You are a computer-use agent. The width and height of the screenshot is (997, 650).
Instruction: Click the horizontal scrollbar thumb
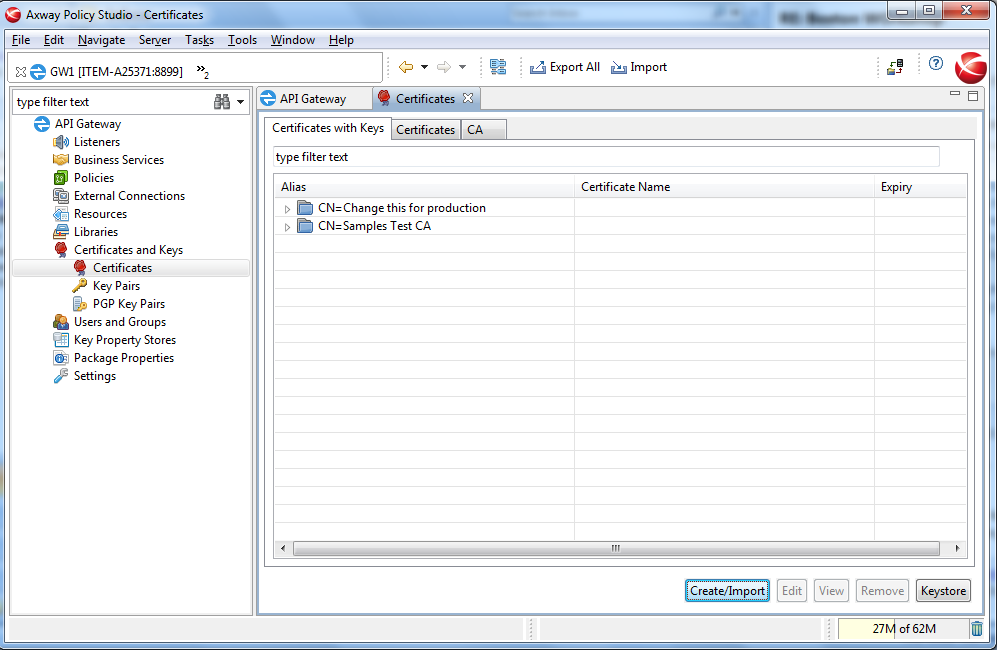[x=615, y=548]
